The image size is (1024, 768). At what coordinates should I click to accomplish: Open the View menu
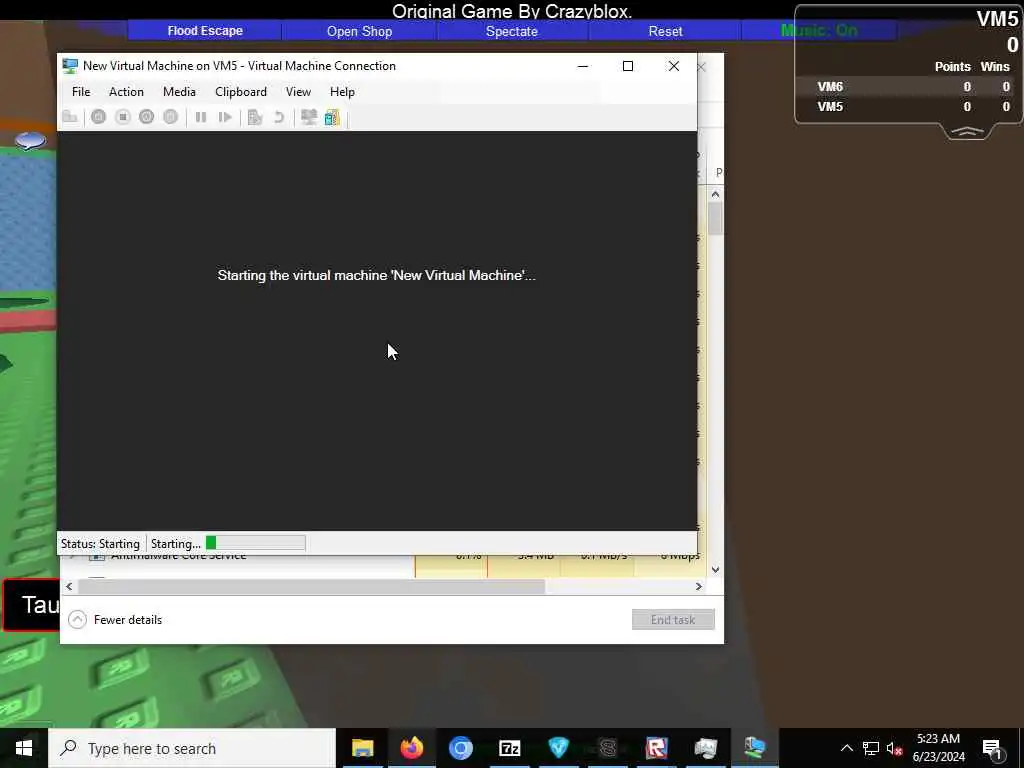[298, 92]
